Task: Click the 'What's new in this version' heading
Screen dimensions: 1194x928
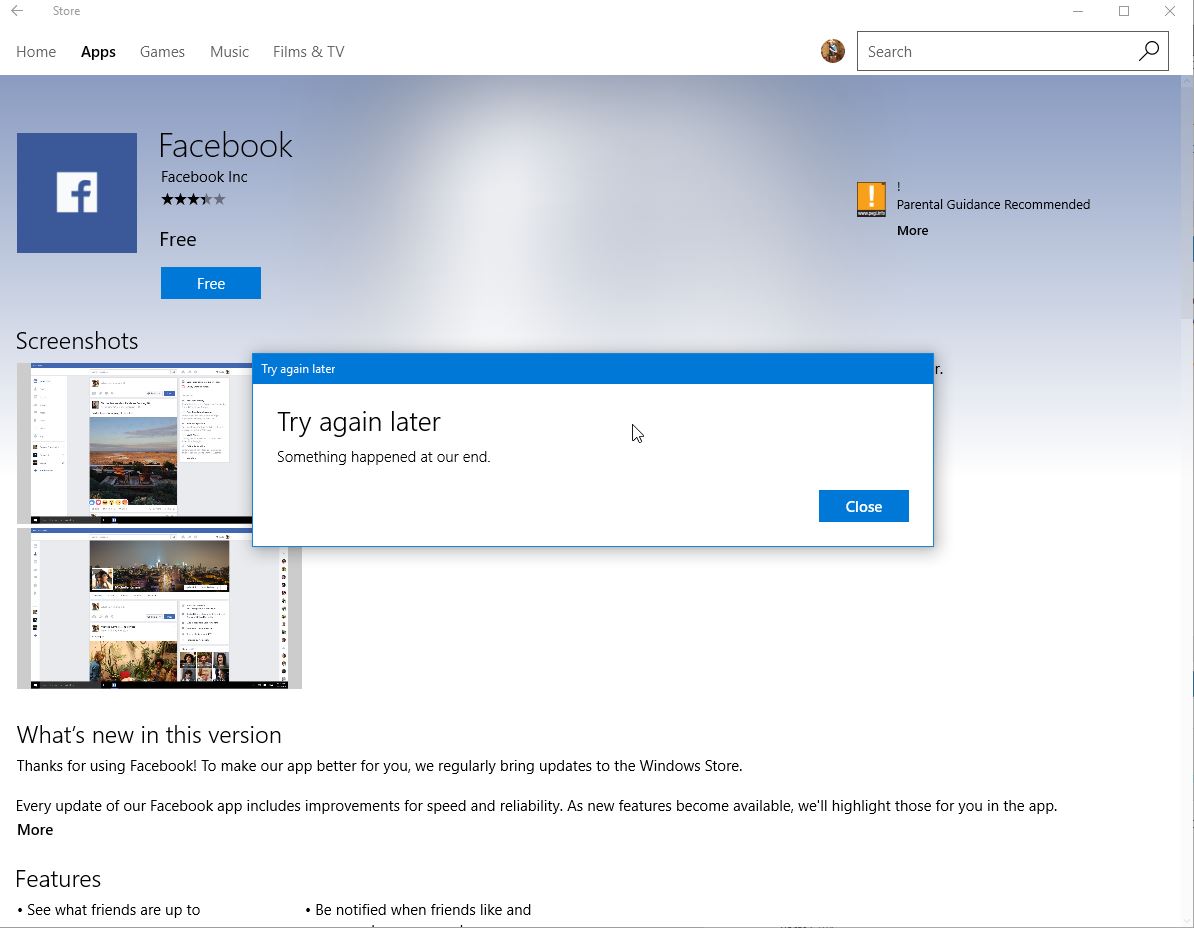Action: [149, 735]
